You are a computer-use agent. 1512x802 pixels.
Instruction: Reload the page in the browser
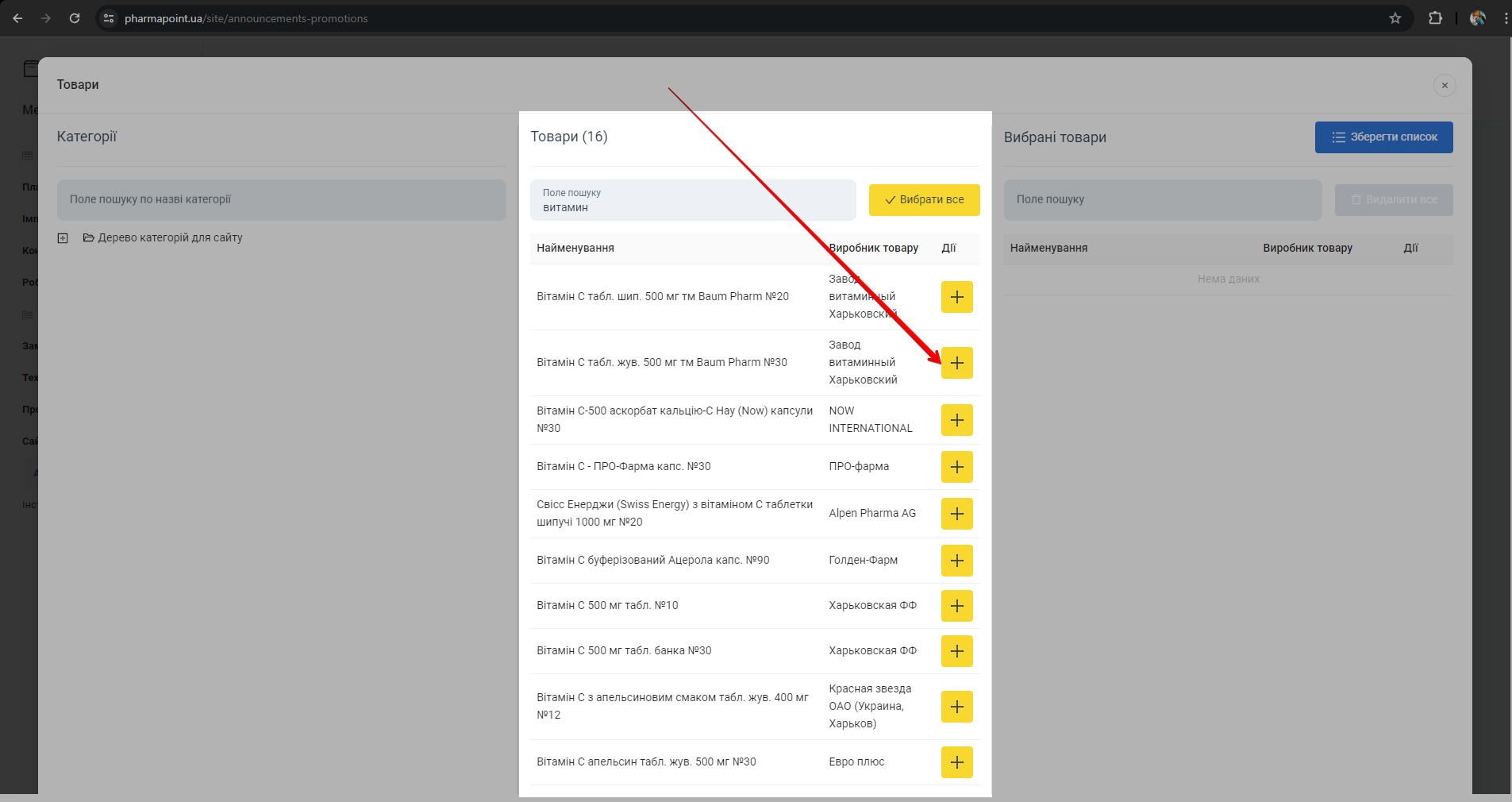pyautogui.click(x=75, y=18)
